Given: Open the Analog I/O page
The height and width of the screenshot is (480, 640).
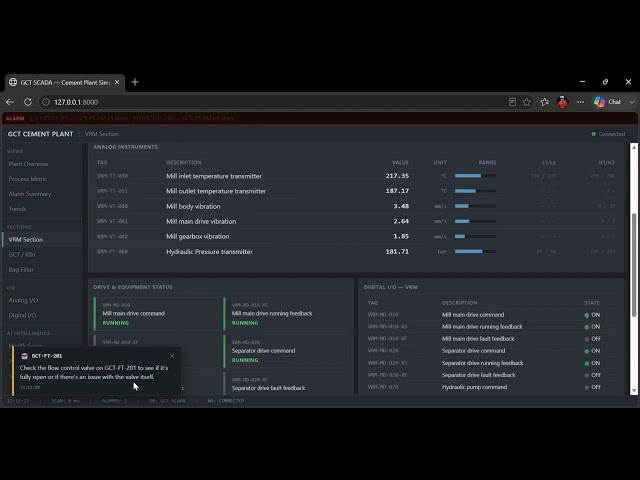Looking at the screenshot, I should [23, 300].
